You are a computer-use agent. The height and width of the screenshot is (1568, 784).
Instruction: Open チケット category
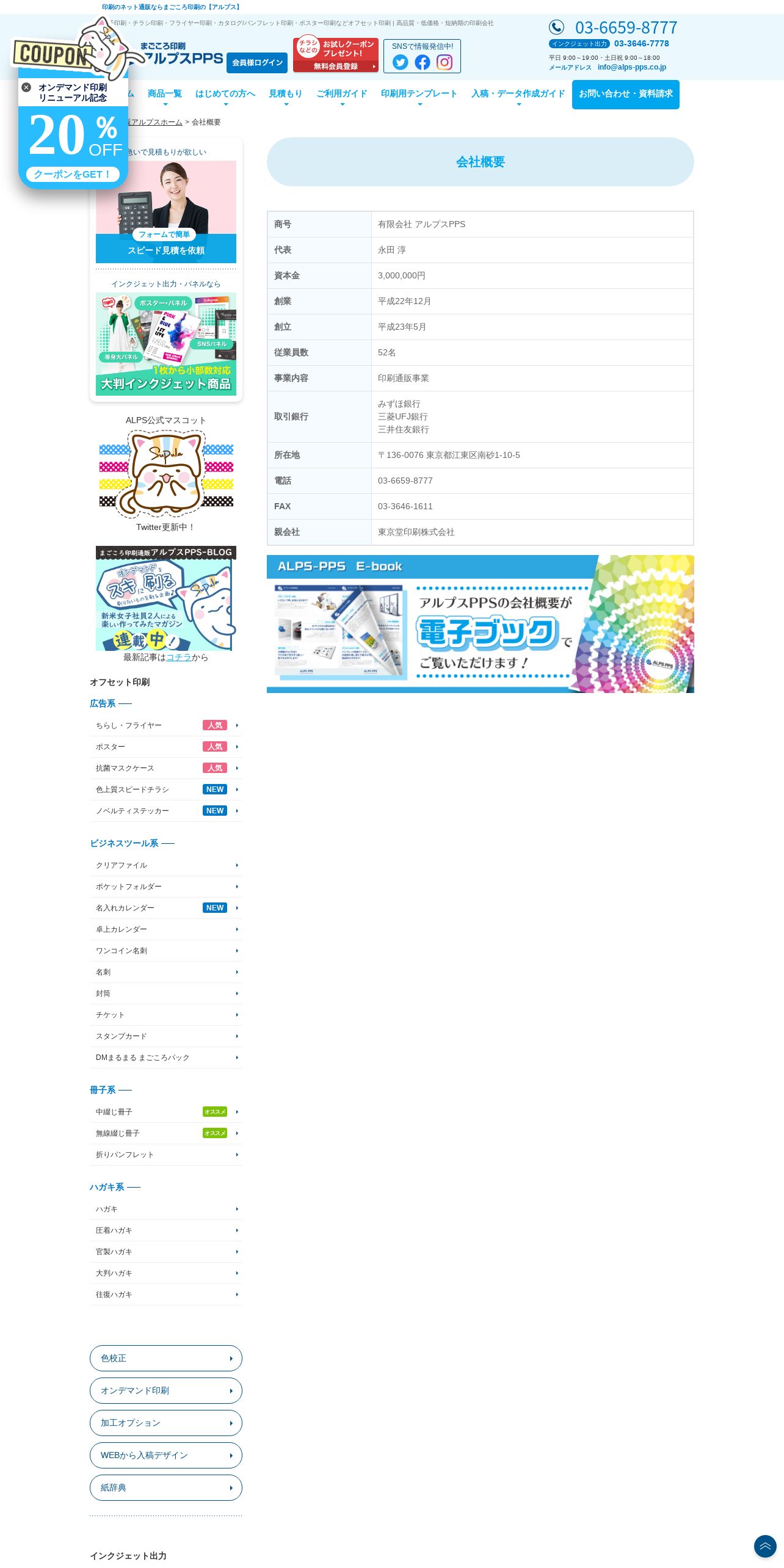pyautogui.click(x=166, y=1015)
